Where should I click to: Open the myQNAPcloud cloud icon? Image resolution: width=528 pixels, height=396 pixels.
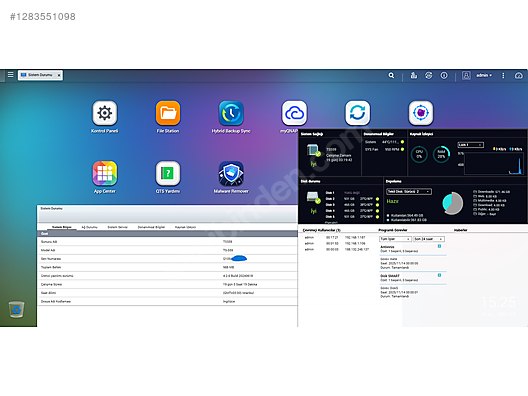294,113
